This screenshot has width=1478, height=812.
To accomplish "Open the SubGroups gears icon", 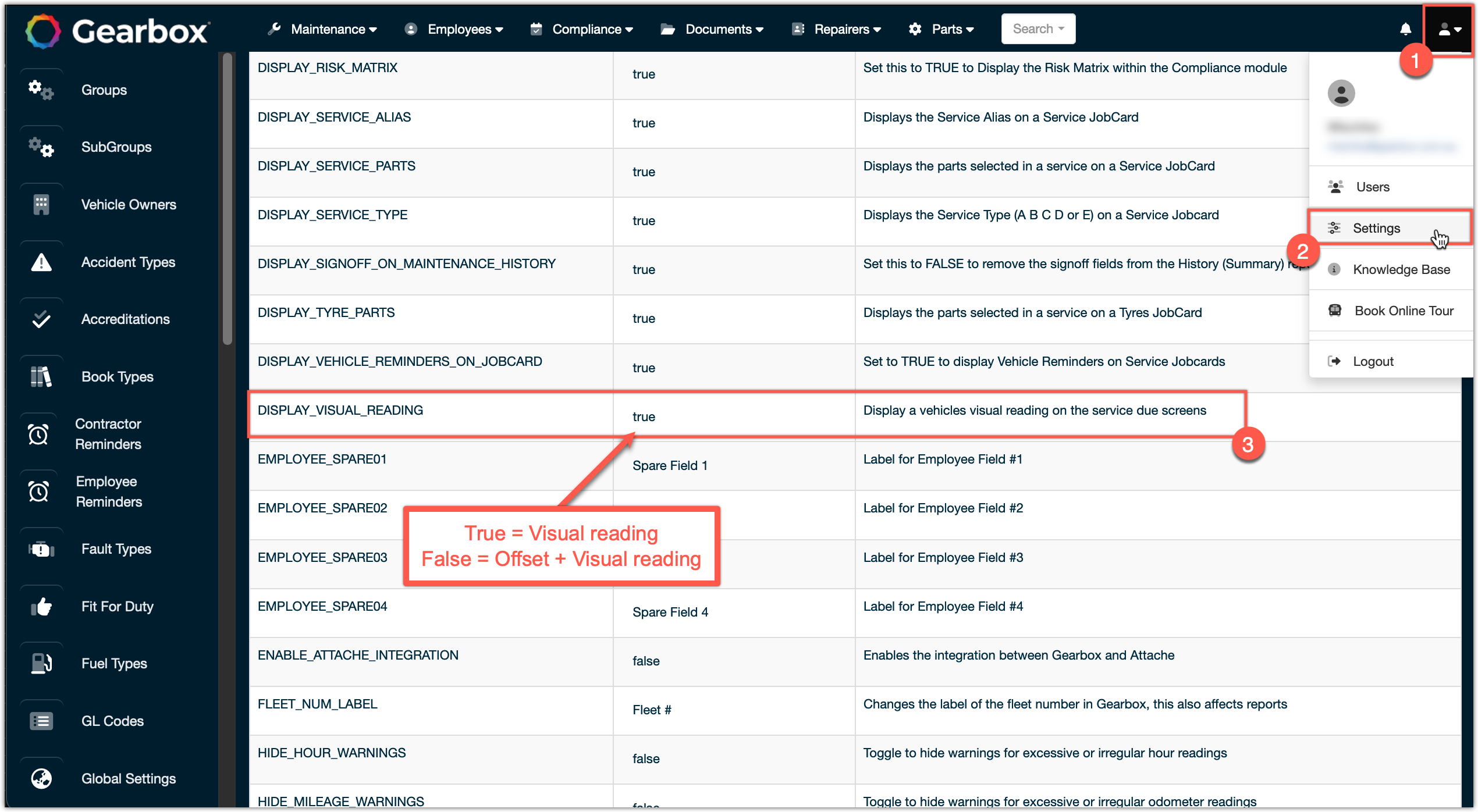I will tap(41, 147).
